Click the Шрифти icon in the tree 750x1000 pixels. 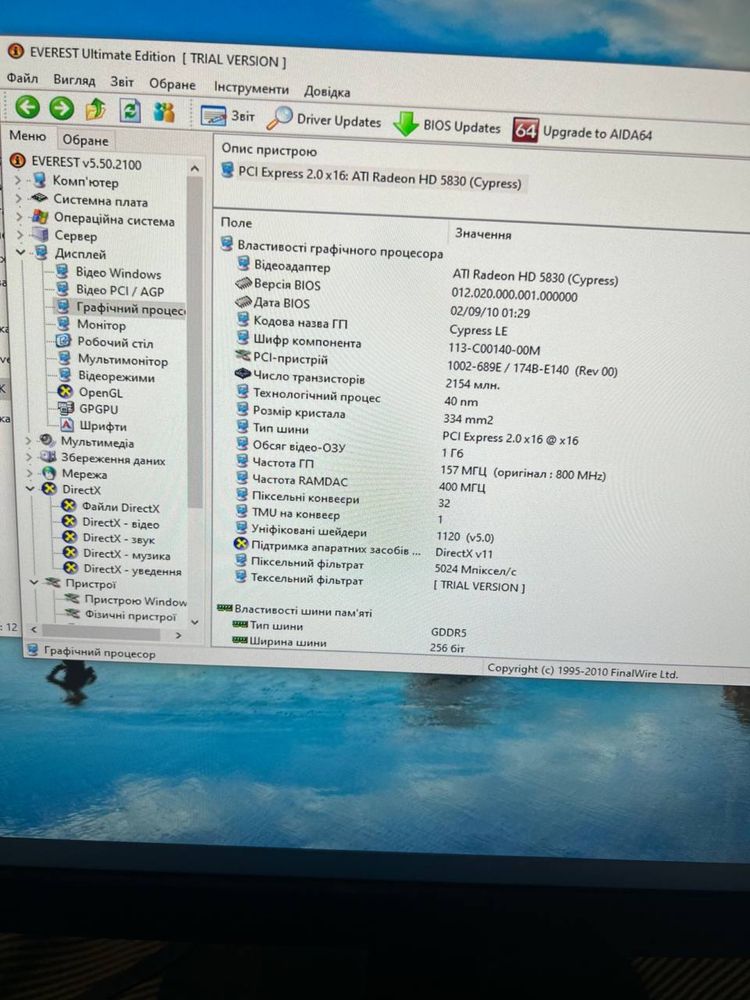(67, 425)
